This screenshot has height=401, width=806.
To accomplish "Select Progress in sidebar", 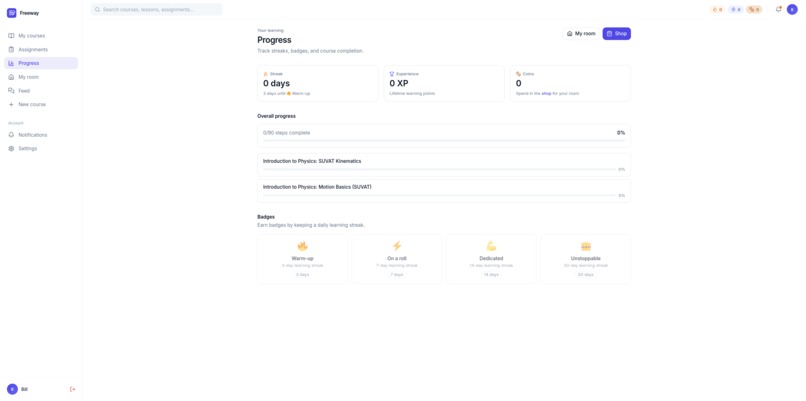I will point(41,63).
